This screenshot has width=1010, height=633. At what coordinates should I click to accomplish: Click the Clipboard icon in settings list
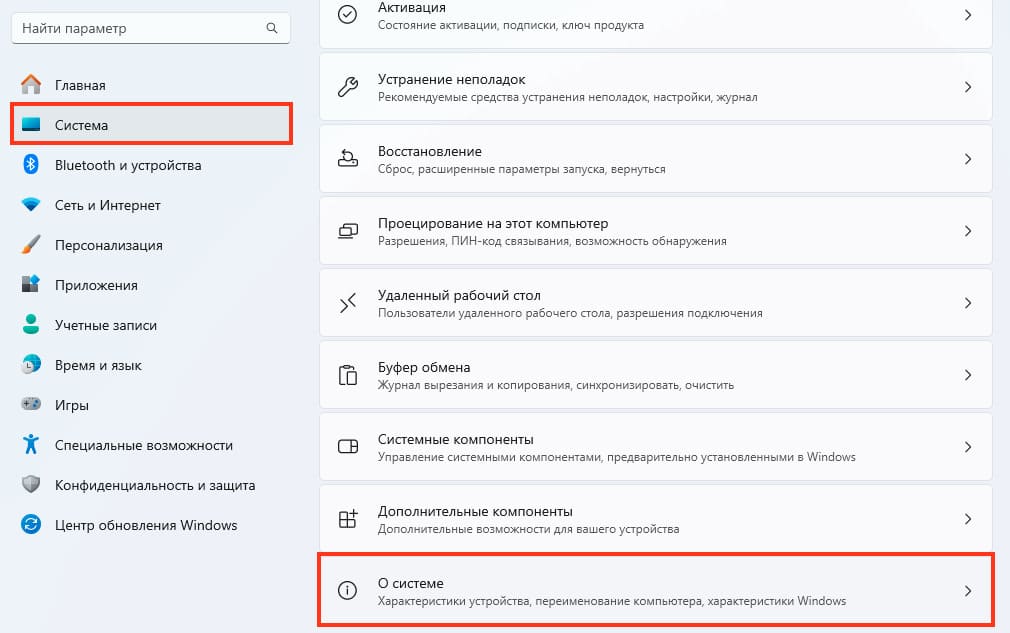pyautogui.click(x=348, y=375)
